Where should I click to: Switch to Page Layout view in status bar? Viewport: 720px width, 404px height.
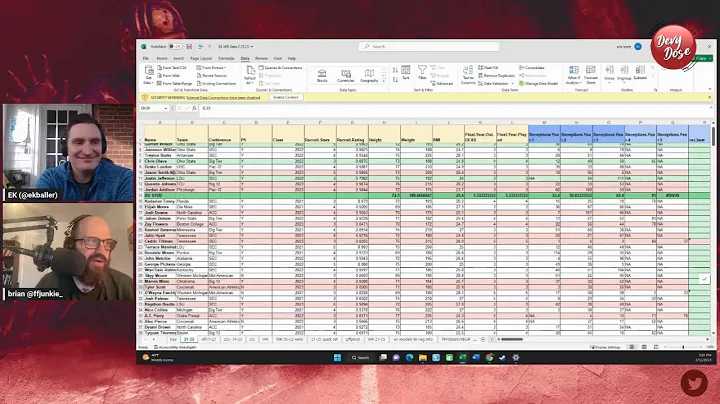[x=644, y=347]
